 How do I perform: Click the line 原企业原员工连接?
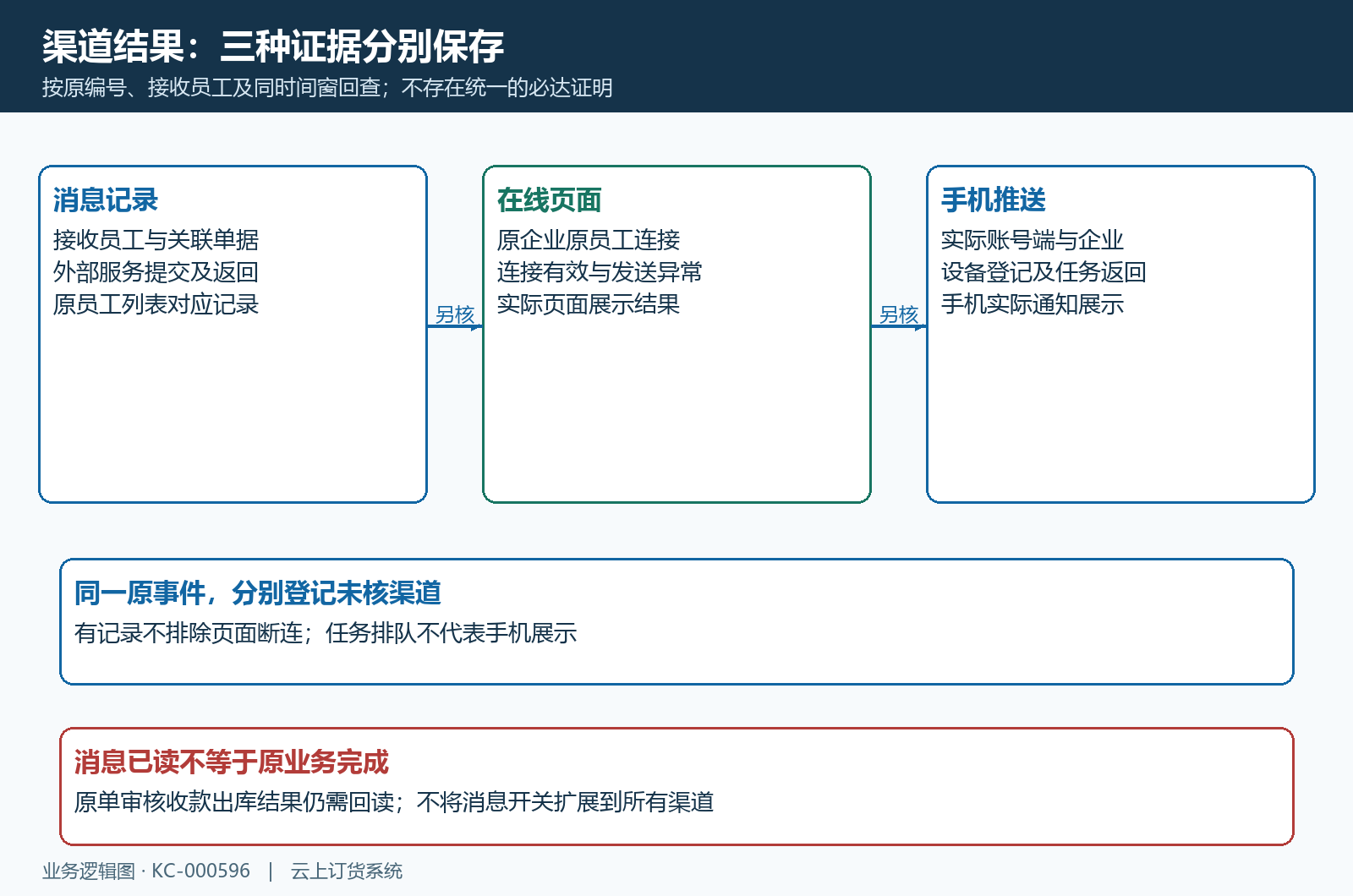point(589,240)
